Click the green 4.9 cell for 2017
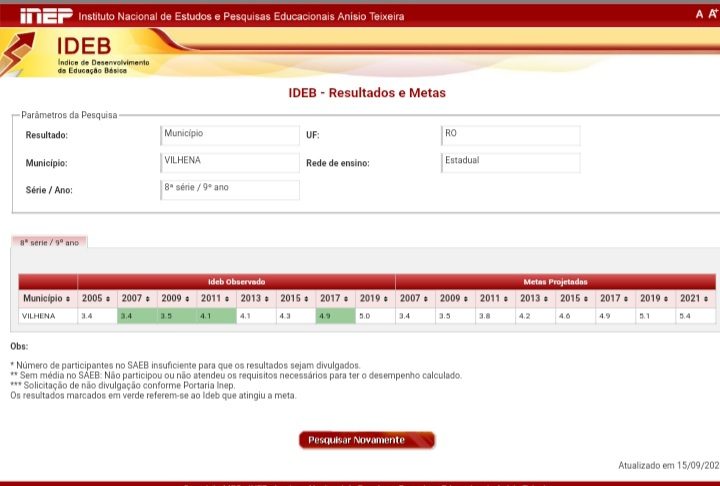 (335, 316)
